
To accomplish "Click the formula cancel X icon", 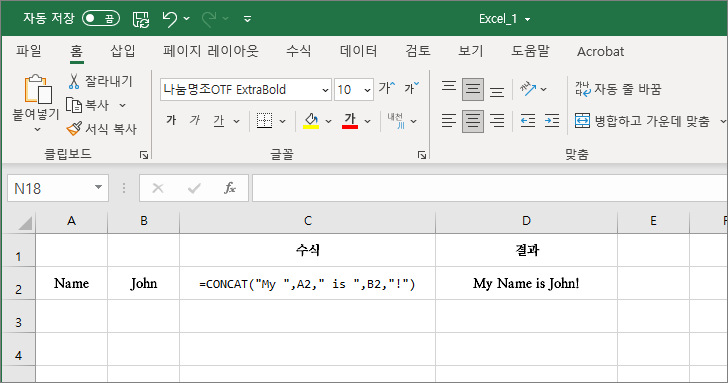I will [x=158, y=188].
